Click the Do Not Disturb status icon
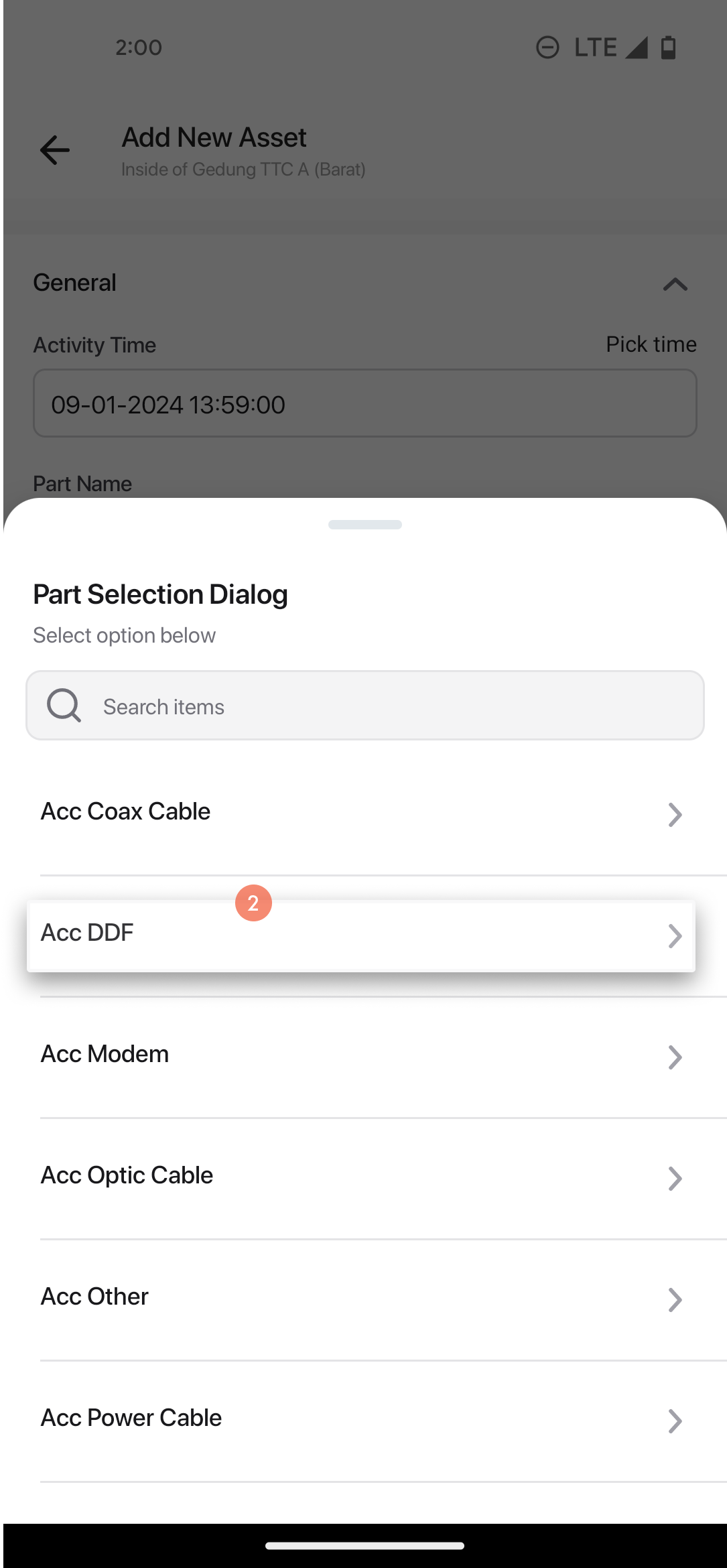The height and width of the screenshot is (1568, 727). pos(547,48)
